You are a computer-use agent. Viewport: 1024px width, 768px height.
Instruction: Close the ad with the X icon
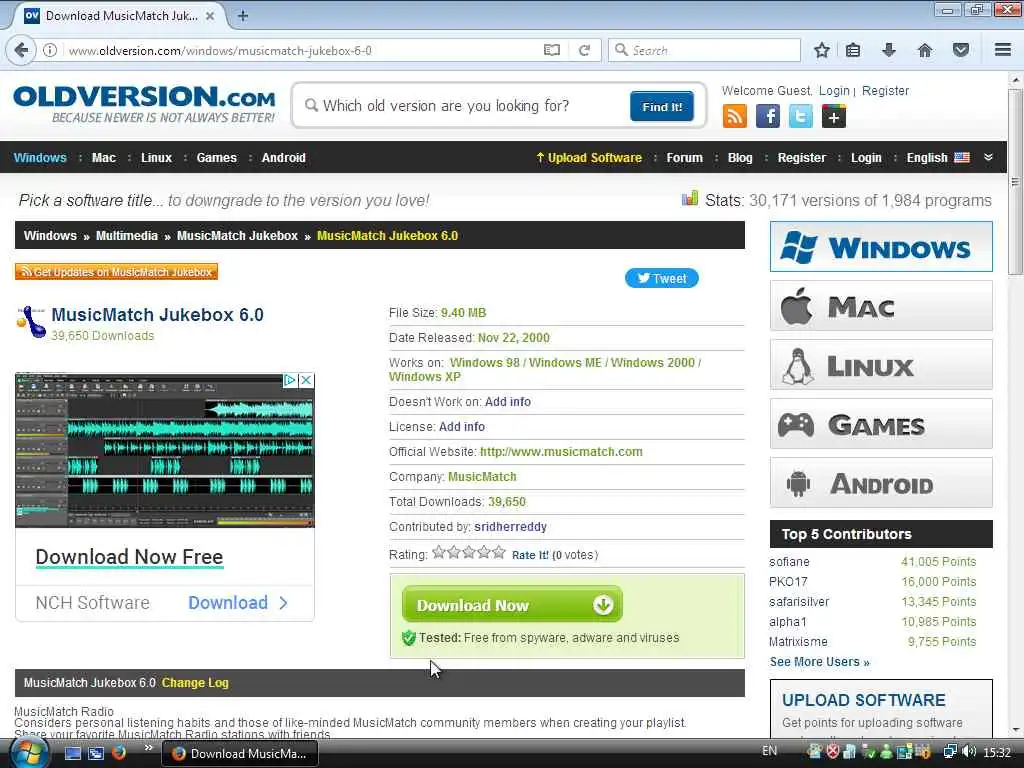tap(306, 380)
